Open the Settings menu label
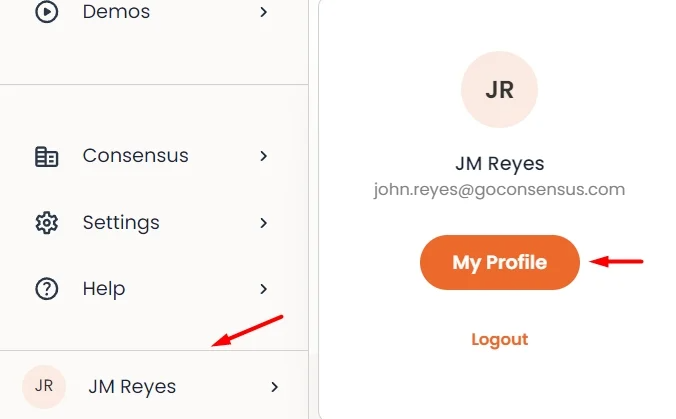 pyautogui.click(x=121, y=223)
